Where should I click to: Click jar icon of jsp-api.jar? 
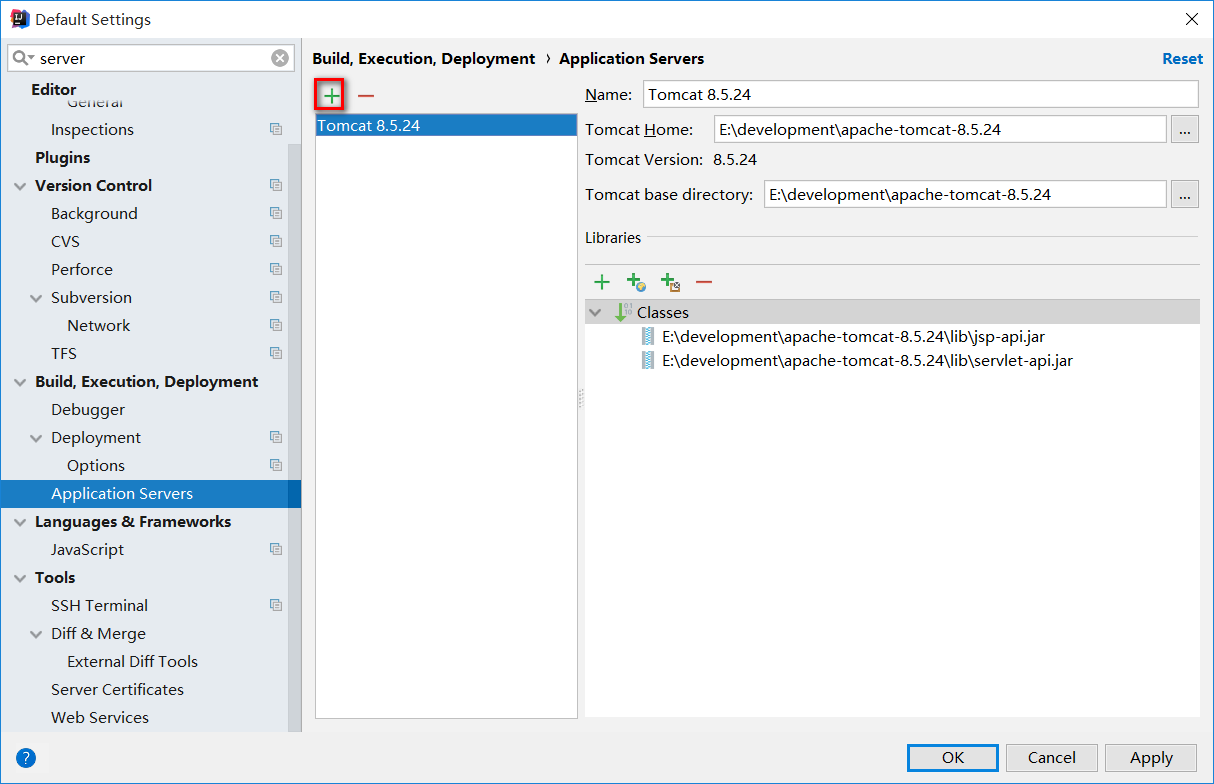[x=648, y=337]
